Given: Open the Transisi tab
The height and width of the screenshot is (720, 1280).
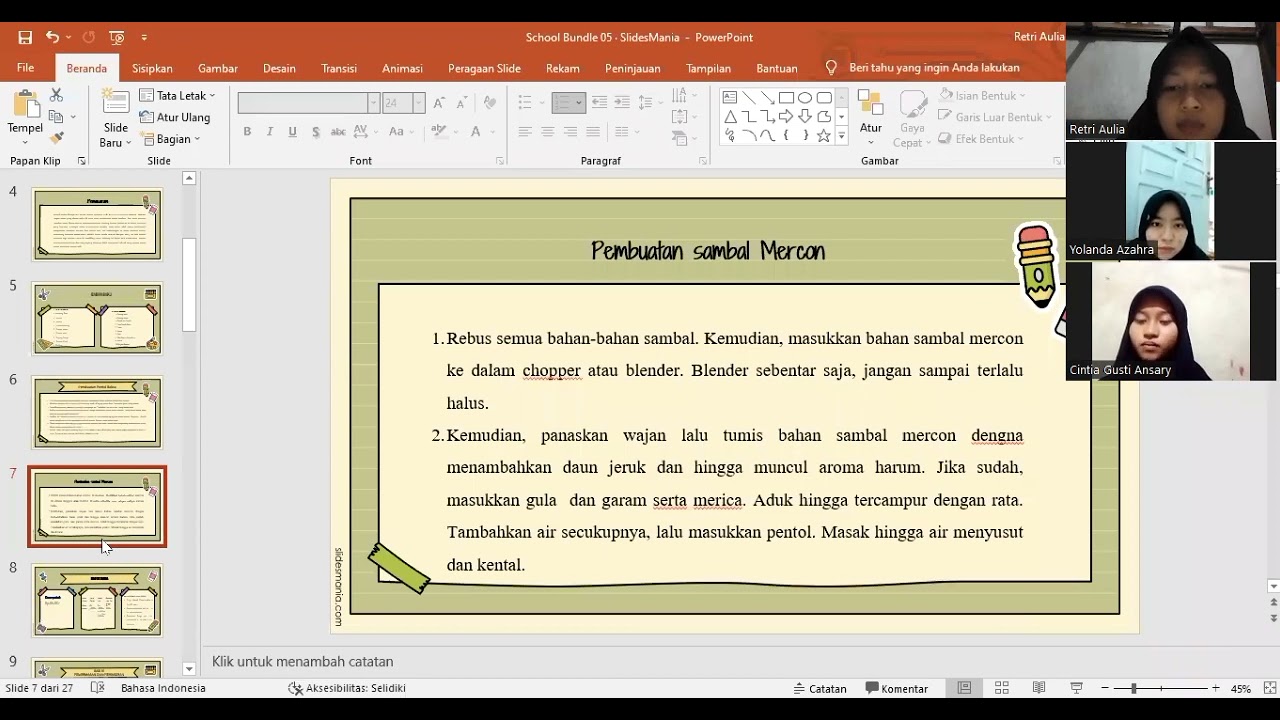Looking at the screenshot, I should tap(339, 68).
